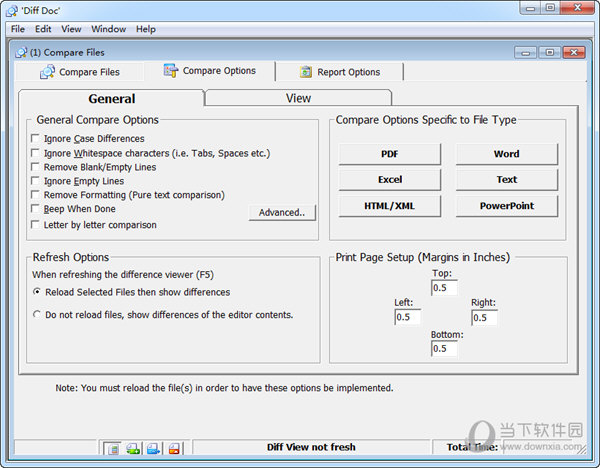This screenshot has width=600, height=468.
Task: Switch to the Compare Files tab
Action: (80, 72)
